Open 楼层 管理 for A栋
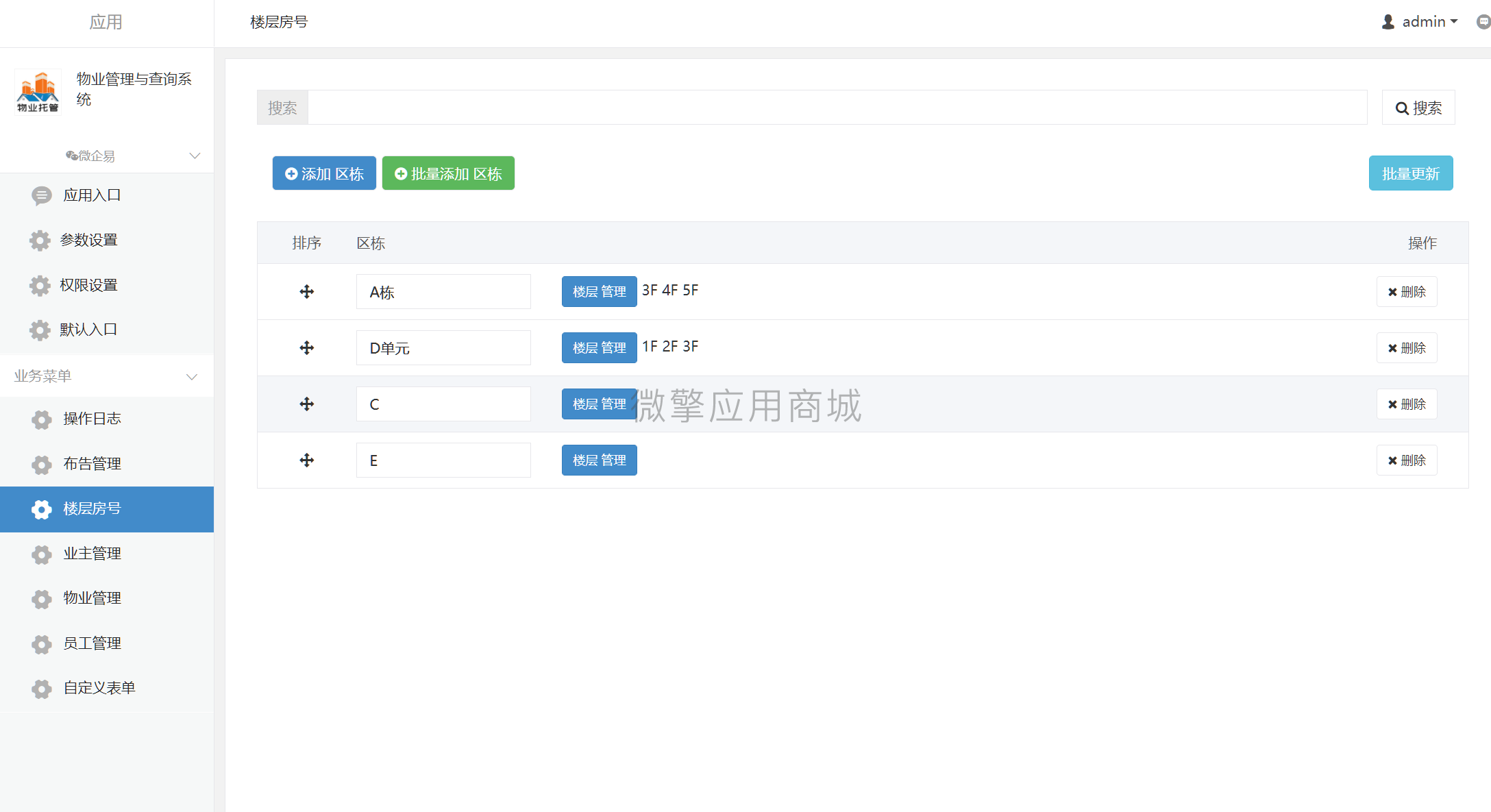Image resolution: width=1491 pixels, height=812 pixels. 600,292
